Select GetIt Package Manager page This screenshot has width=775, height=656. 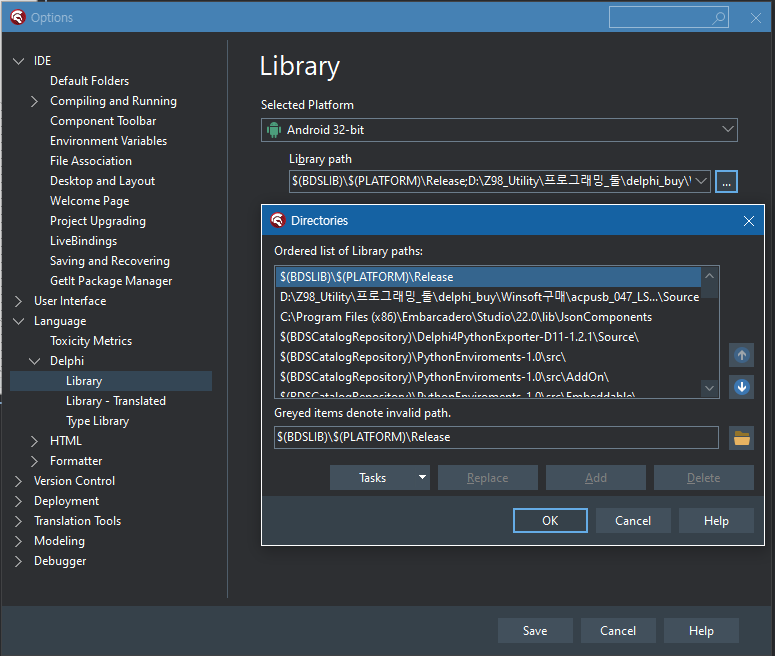tap(111, 281)
